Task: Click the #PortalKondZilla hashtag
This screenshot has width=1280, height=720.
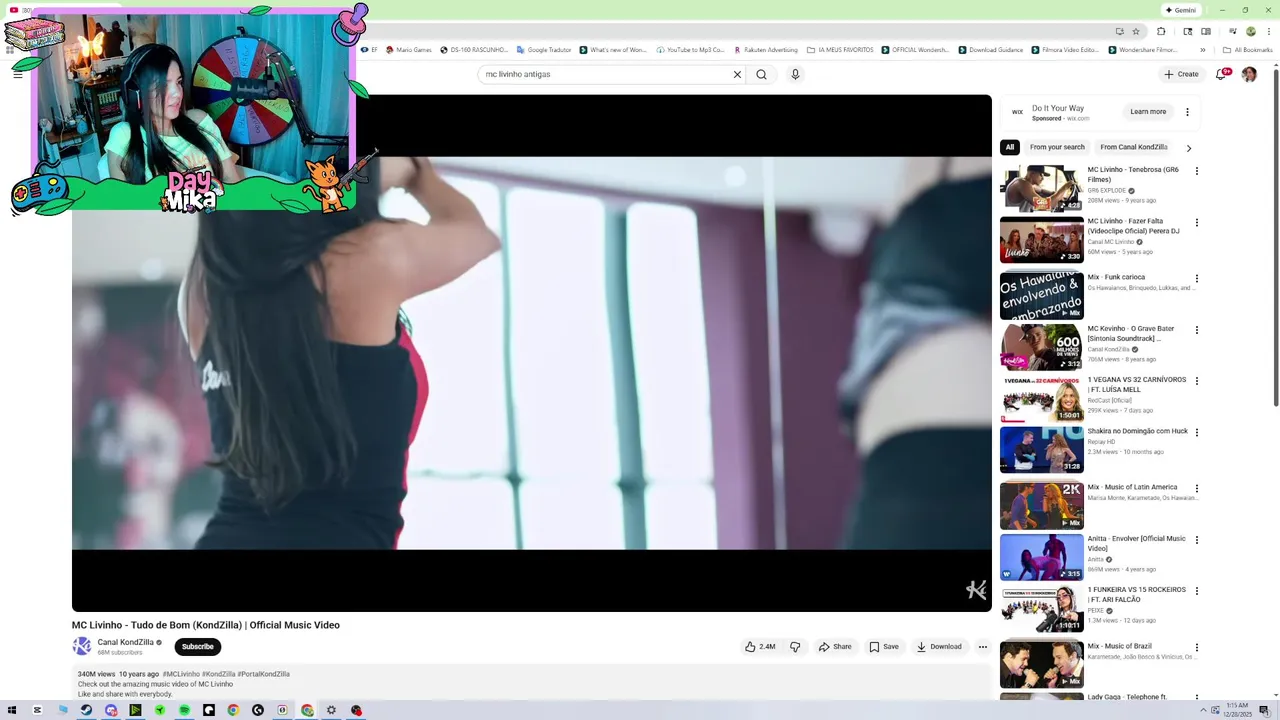Action: click(x=263, y=674)
